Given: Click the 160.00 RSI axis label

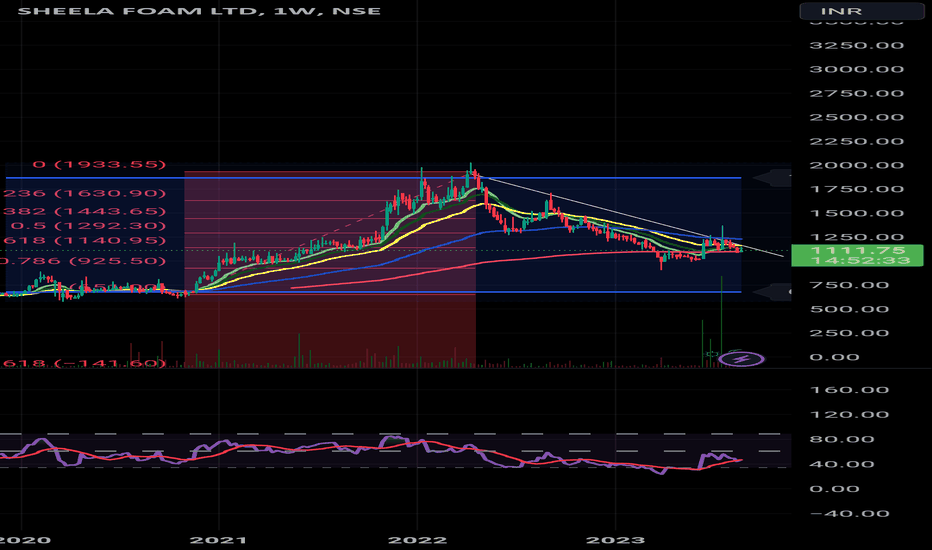Looking at the screenshot, I should tap(849, 390).
